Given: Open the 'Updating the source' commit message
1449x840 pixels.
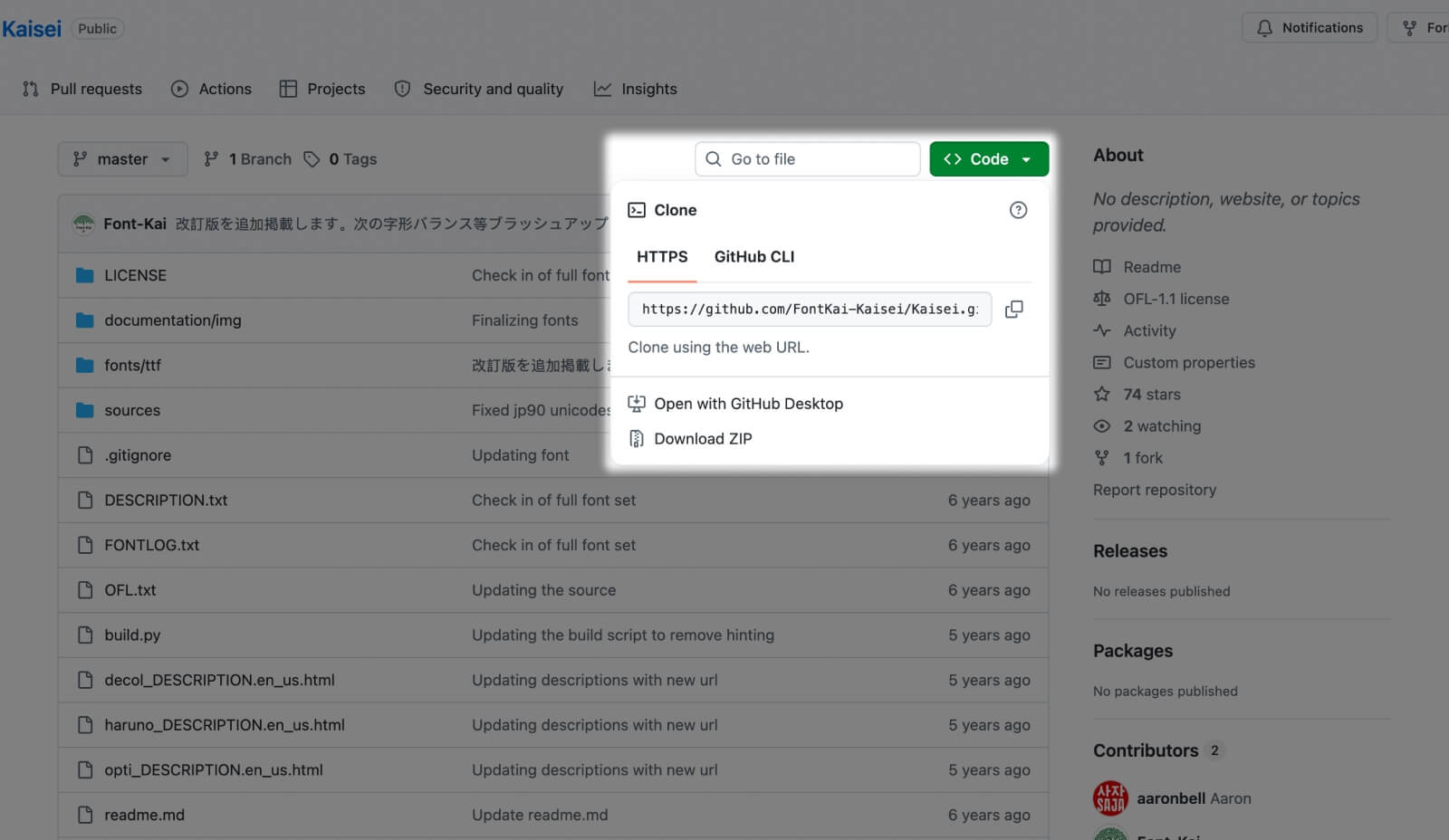Looking at the screenshot, I should coord(543,590).
